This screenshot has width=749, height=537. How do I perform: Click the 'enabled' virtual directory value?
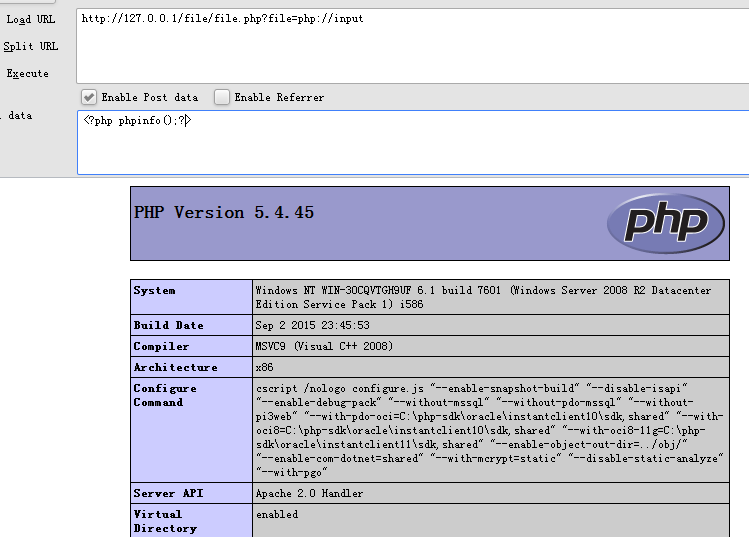277,515
